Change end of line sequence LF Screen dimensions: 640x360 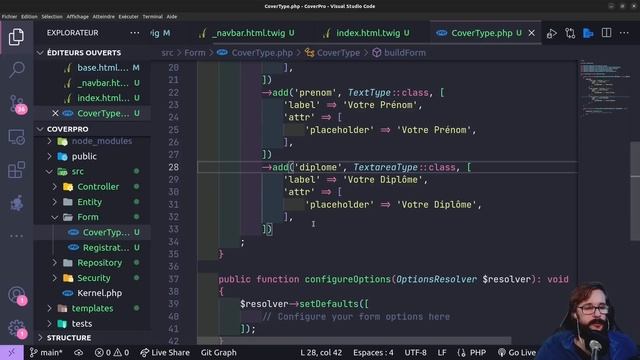[442, 352]
